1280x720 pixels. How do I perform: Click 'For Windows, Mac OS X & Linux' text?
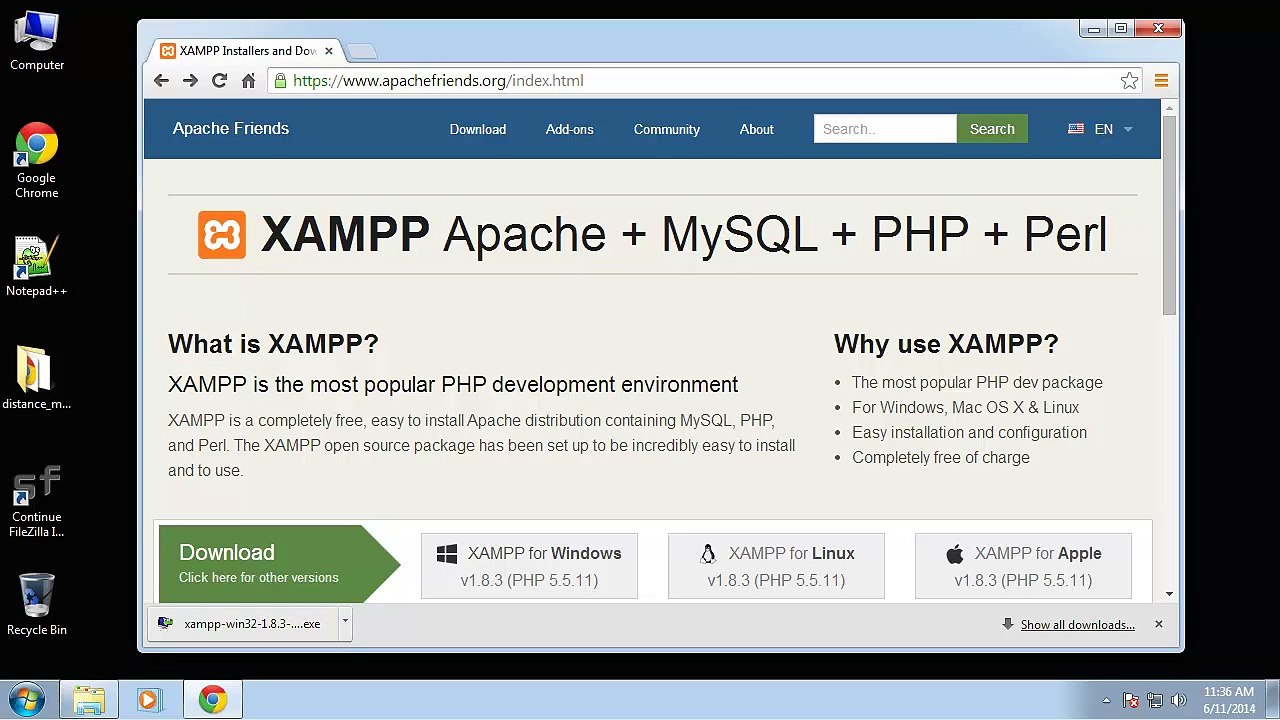(x=965, y=408)
